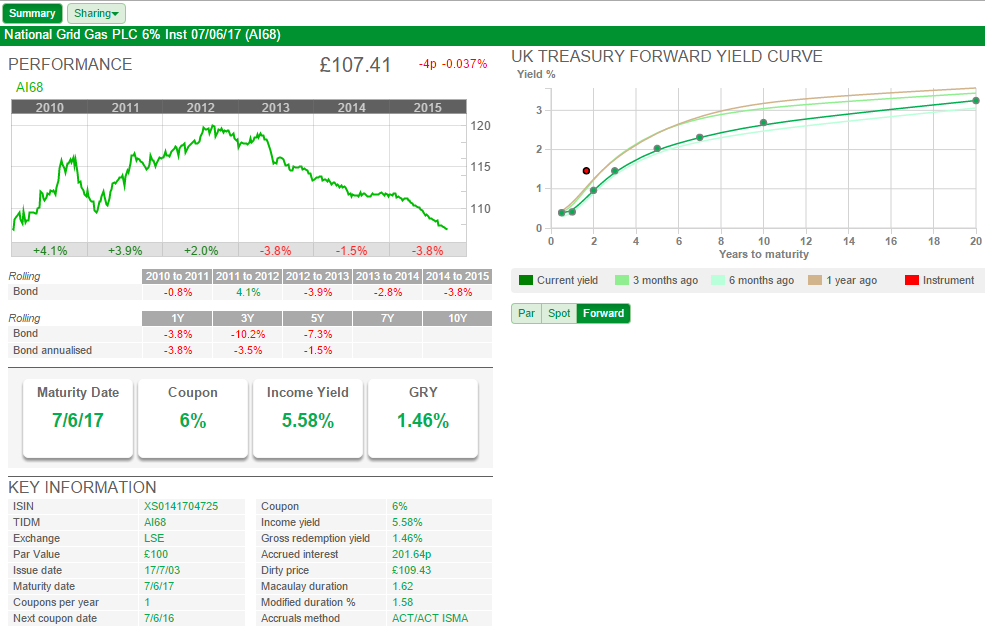Viewport: 985px width, 626px height.
Task: Click the AI68 value in the TIDM row
Action: [155, 522]
